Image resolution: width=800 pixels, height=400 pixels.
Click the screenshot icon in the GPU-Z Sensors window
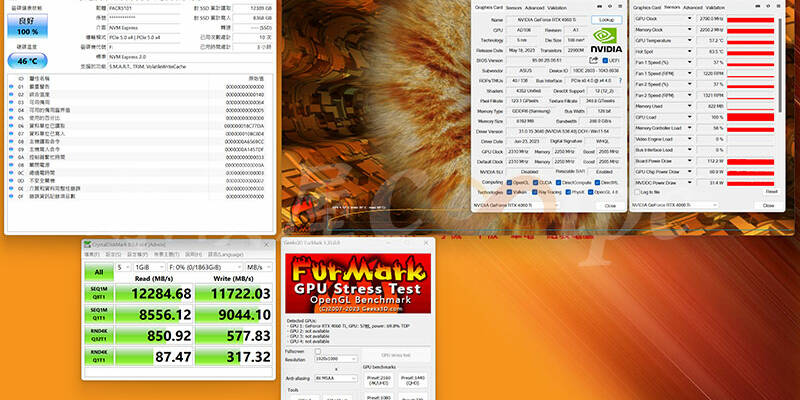coord(757,7)
